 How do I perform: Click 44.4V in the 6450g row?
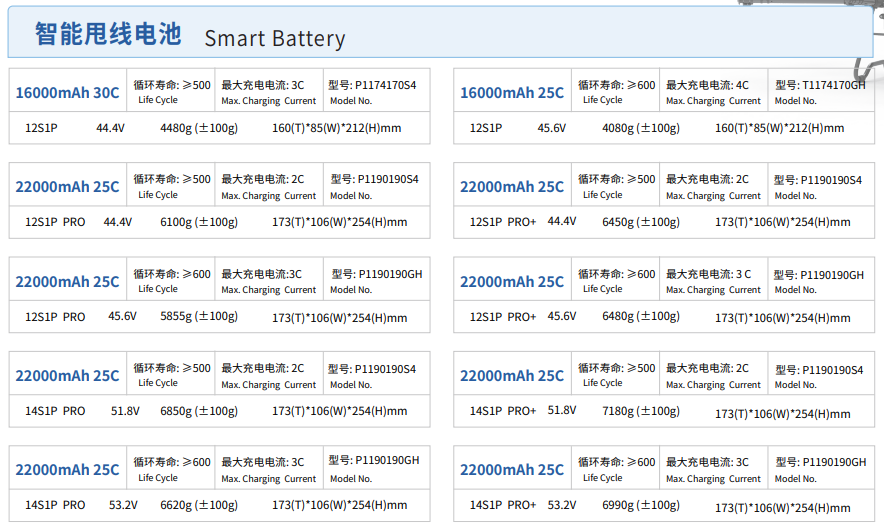tap(562, 221)
